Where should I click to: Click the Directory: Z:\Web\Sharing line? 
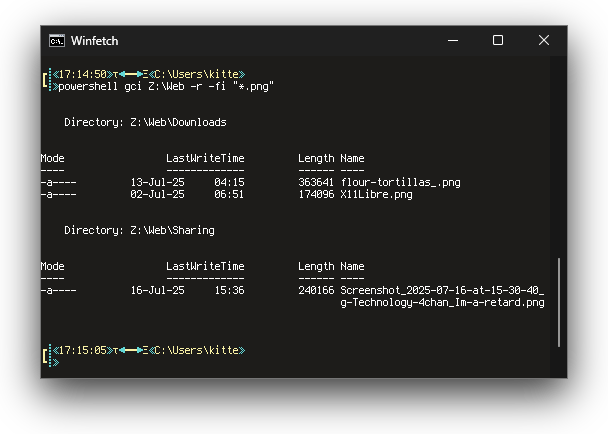[140, 230]
